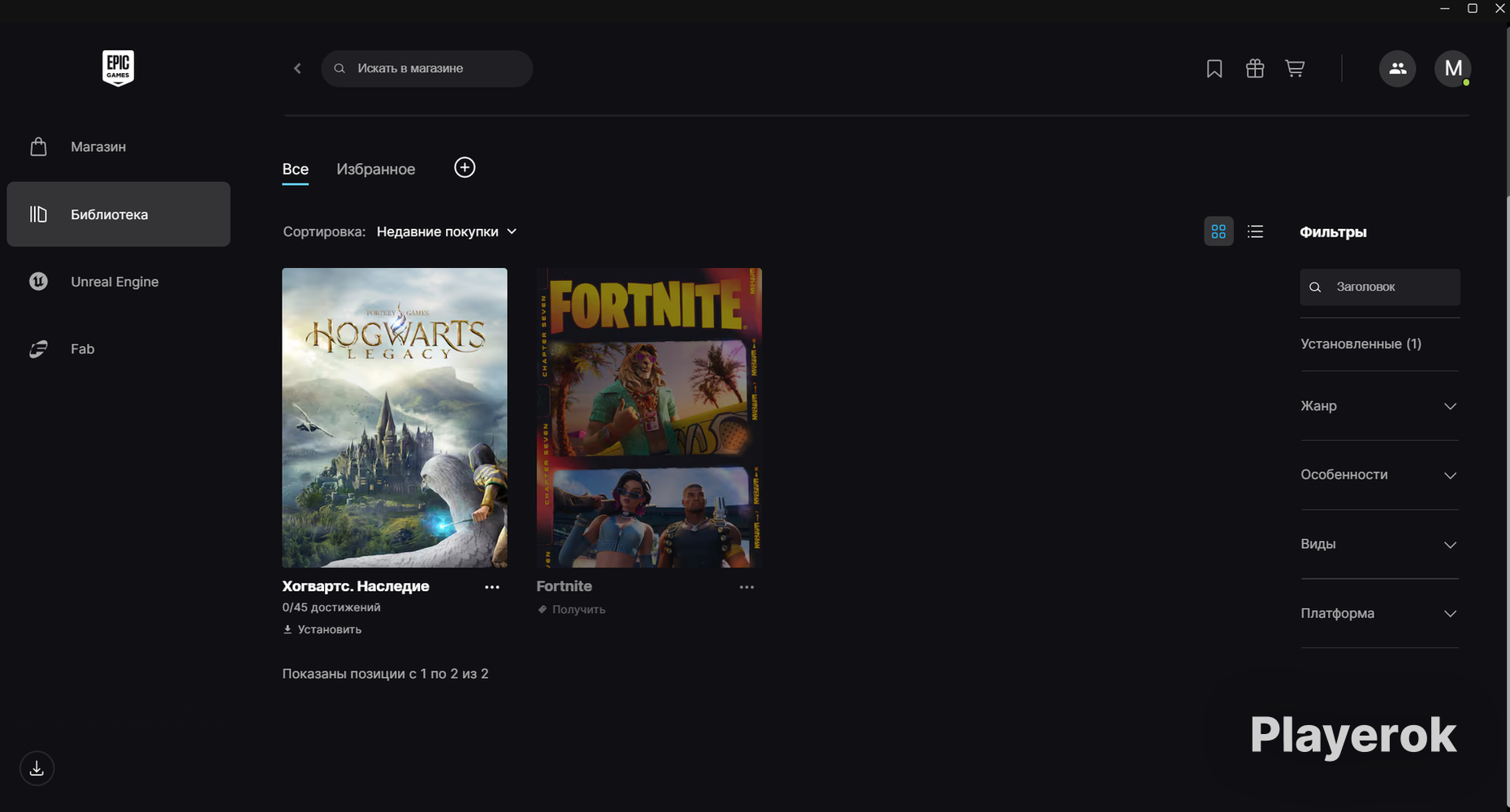Switch to grid view

coord(1218,231)
